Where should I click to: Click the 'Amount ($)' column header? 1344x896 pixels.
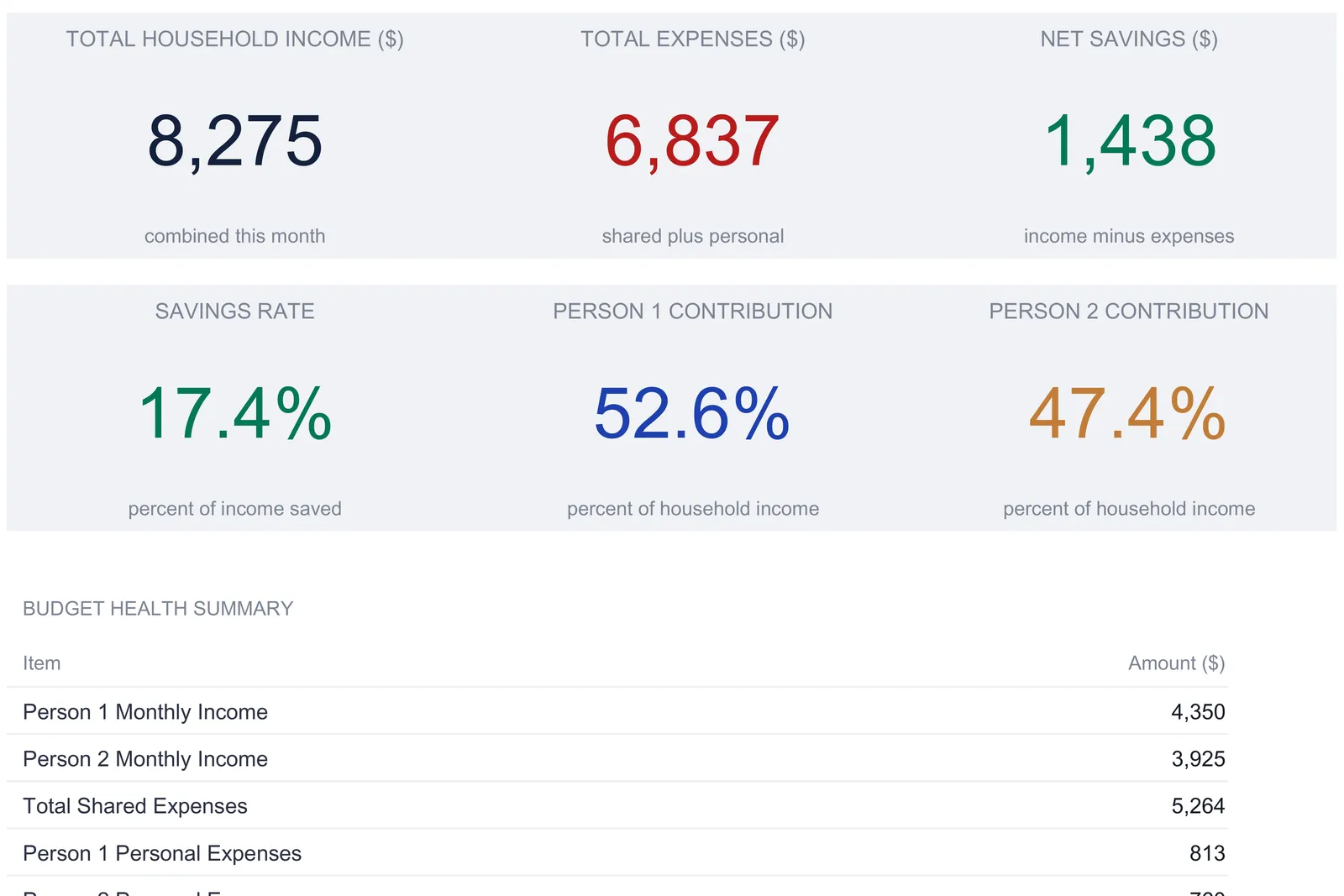click(1176, 663)
